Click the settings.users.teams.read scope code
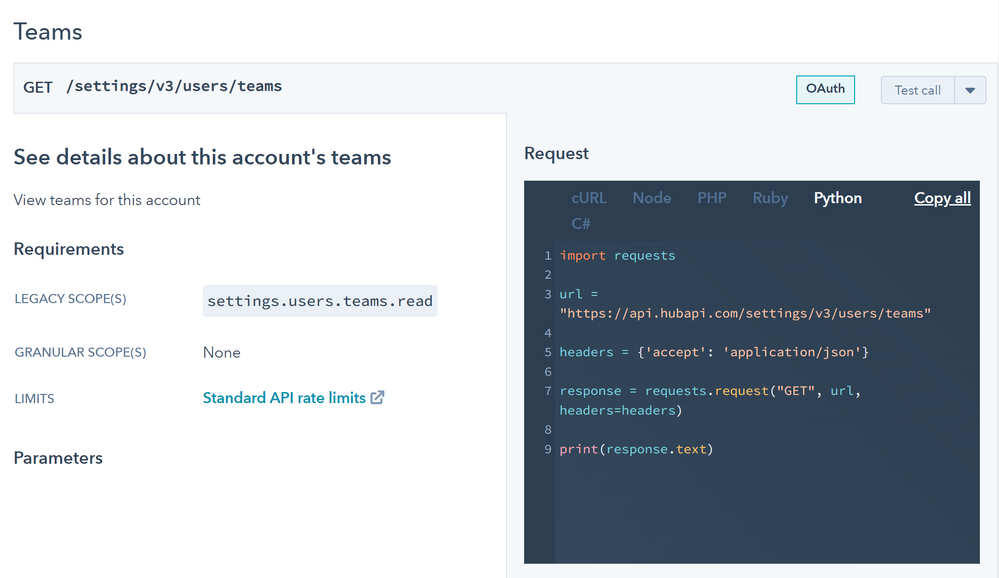The width and height of the screenshot is (999, 578). tap(320, 301)
